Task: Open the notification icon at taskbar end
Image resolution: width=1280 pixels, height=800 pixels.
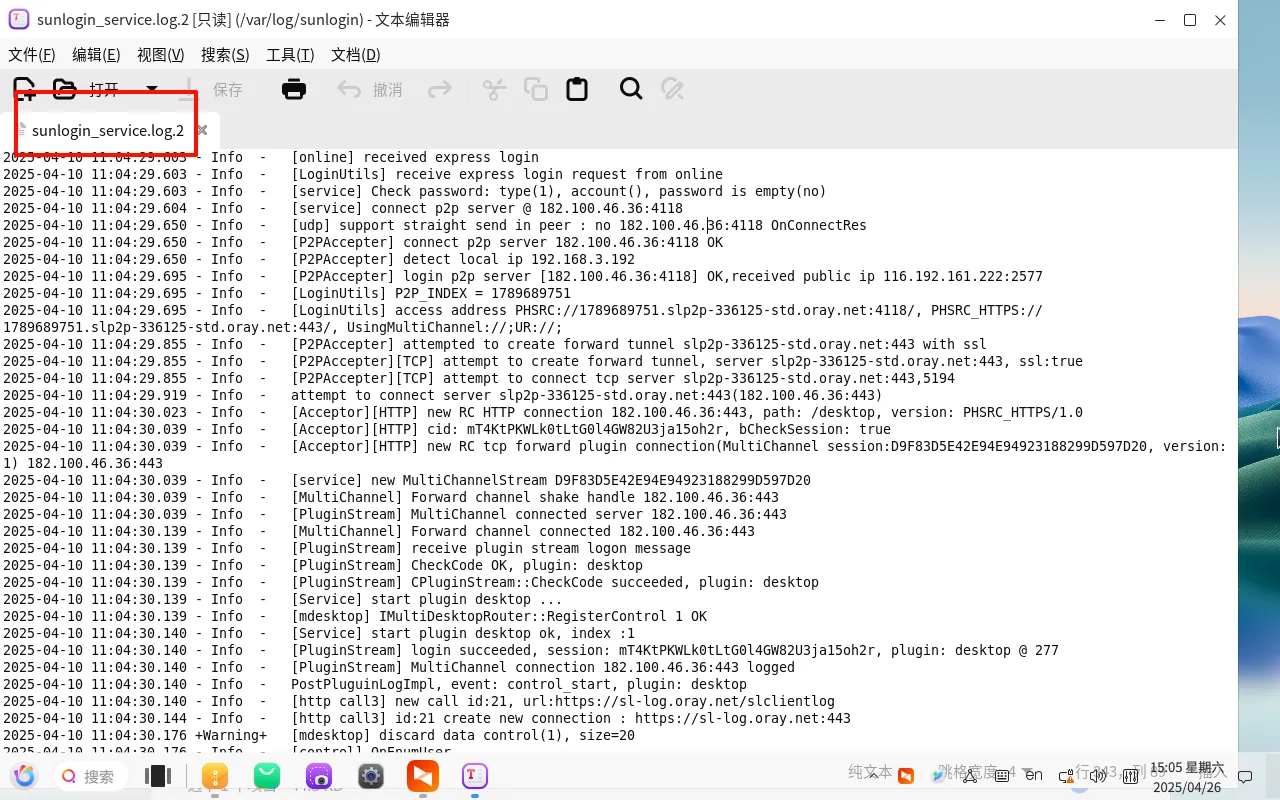Action: pyautogui.click(x=1245, y=776)
